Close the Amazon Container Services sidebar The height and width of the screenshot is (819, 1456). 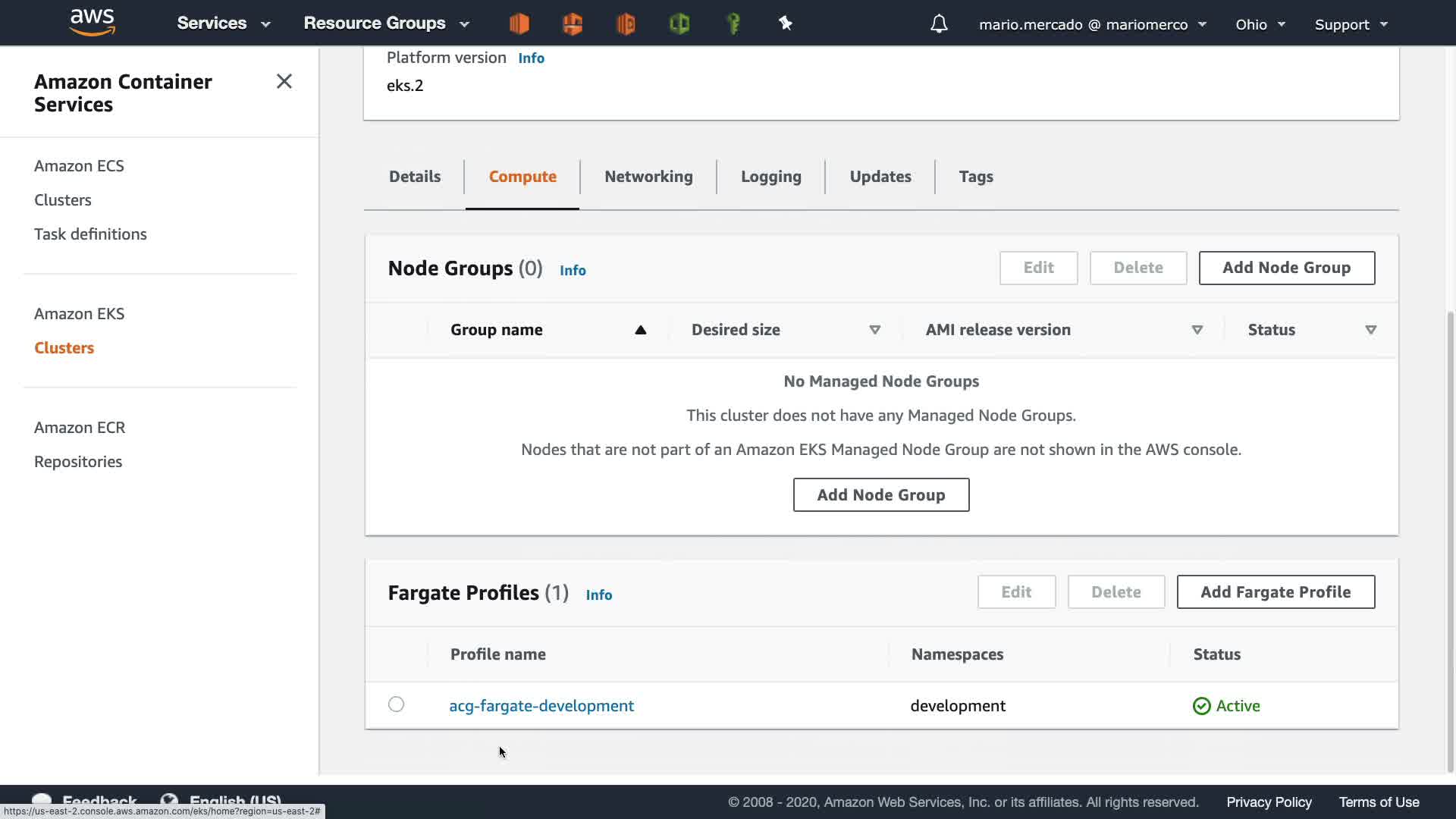pyautogui.click(x=284, y=81)
